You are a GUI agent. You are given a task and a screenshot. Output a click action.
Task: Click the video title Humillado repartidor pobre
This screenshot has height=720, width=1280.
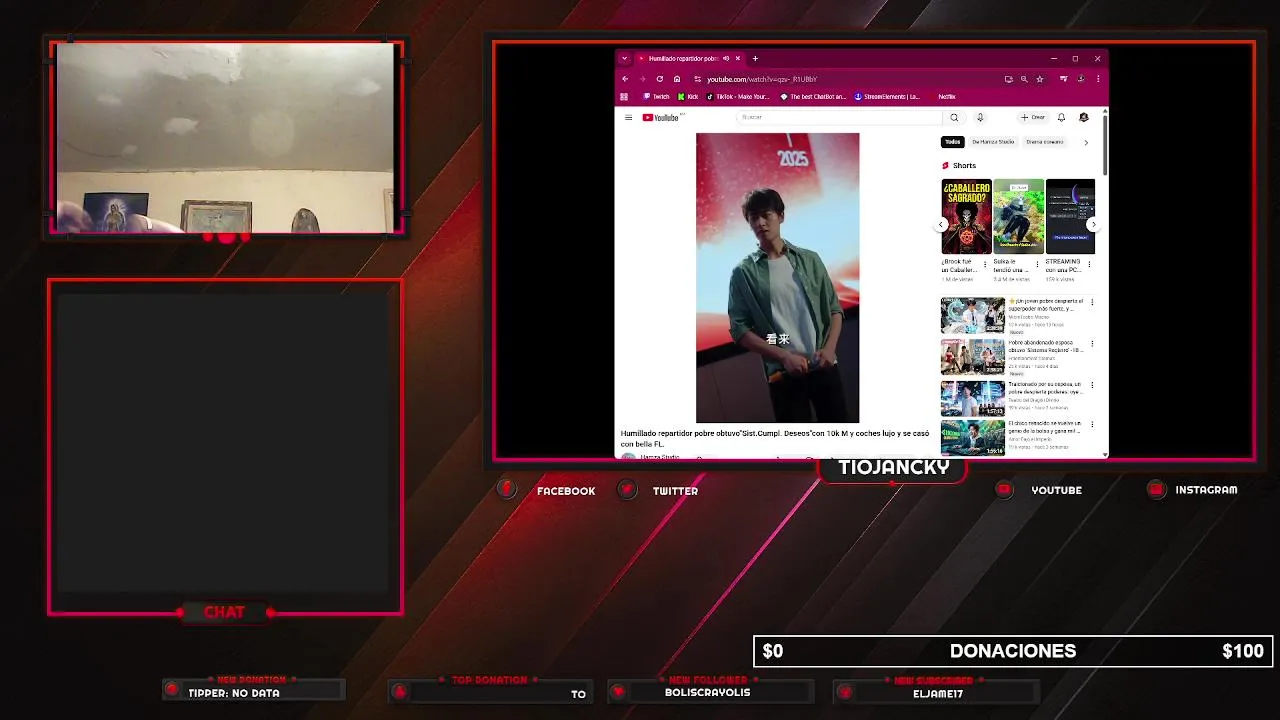pyautogui.click(x=775, y=438)
